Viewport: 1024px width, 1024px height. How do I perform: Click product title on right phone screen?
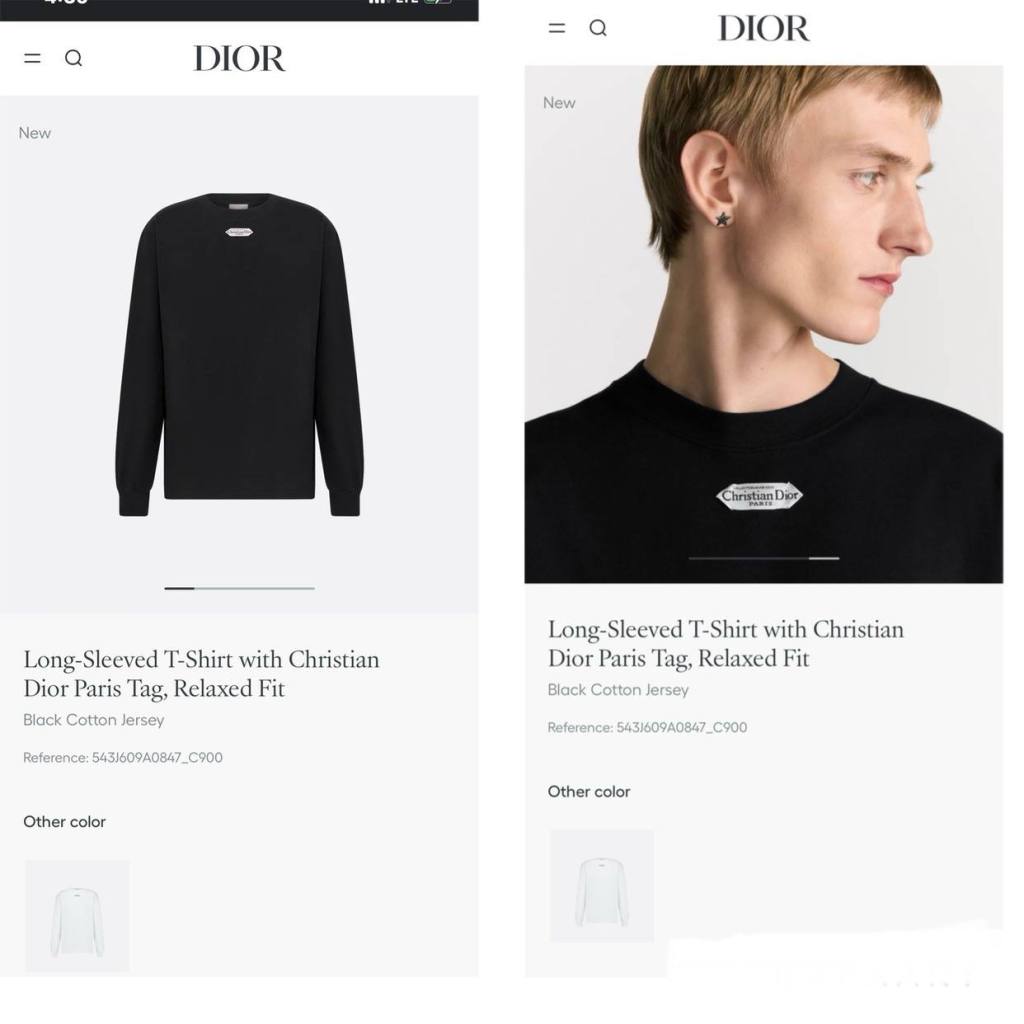tap(725, 644)
